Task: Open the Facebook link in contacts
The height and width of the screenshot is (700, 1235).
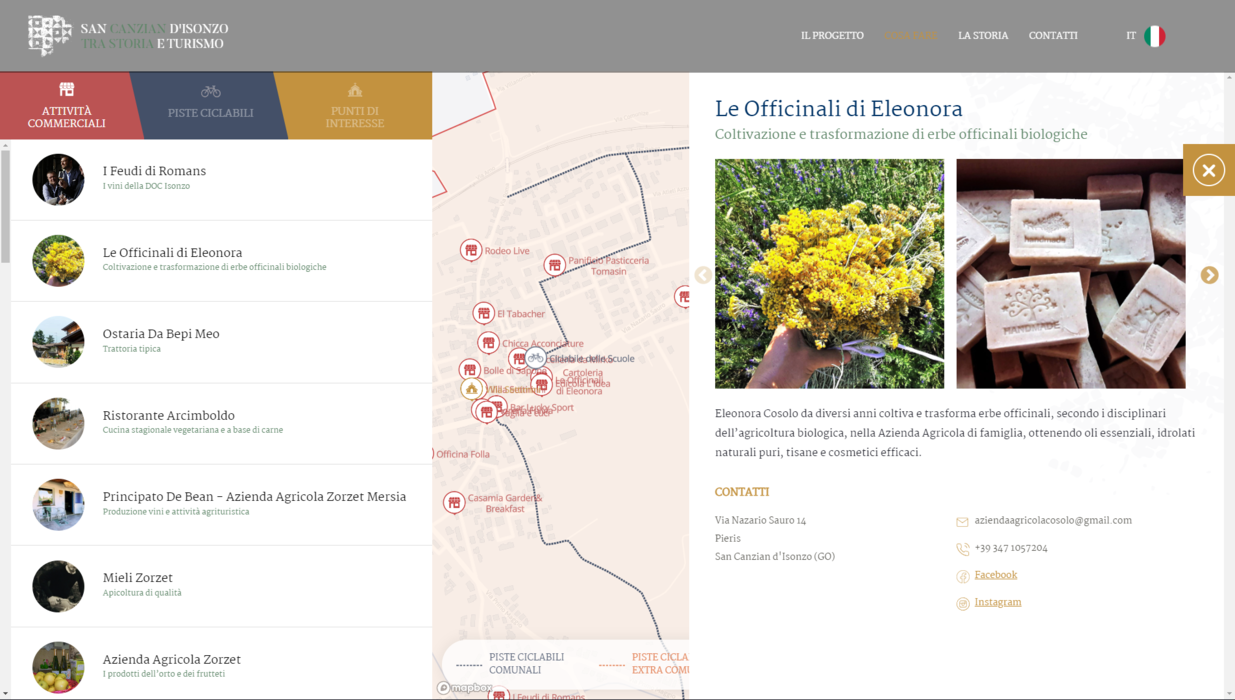Action: click(x=995, y=575)
